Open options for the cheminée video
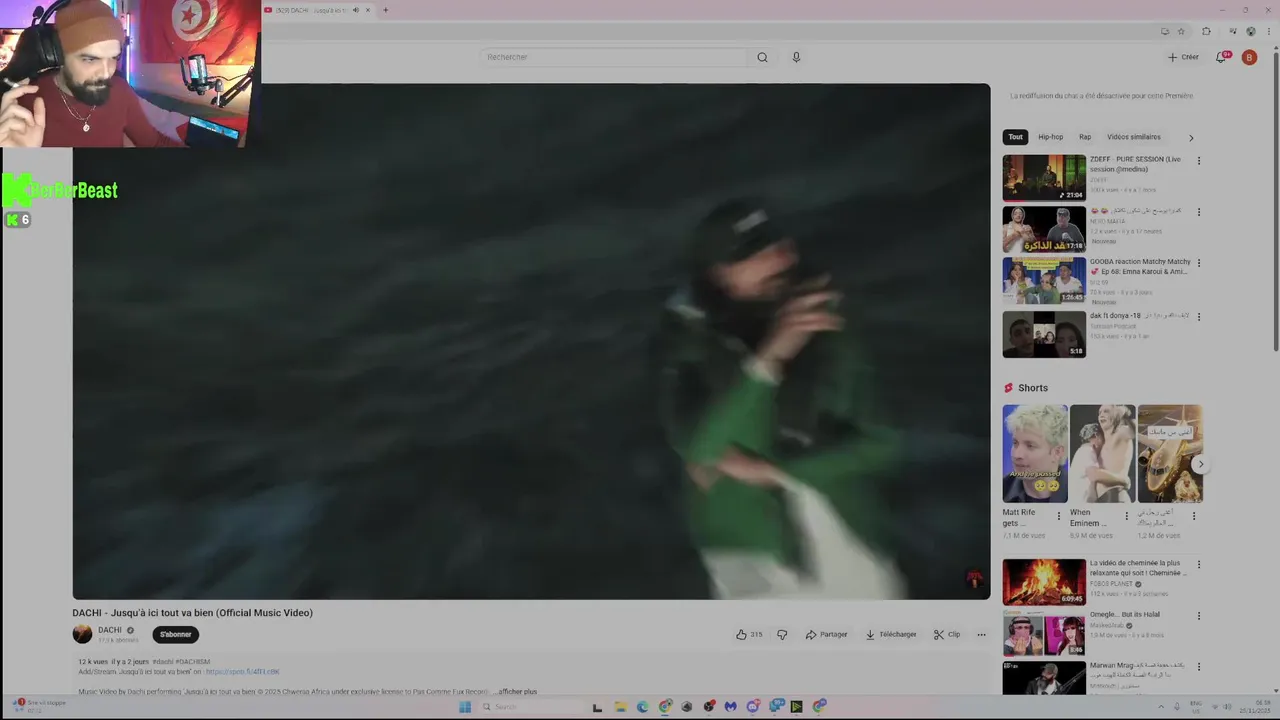This screenshot has height=720, width=1280. (x=1199, y=565)
